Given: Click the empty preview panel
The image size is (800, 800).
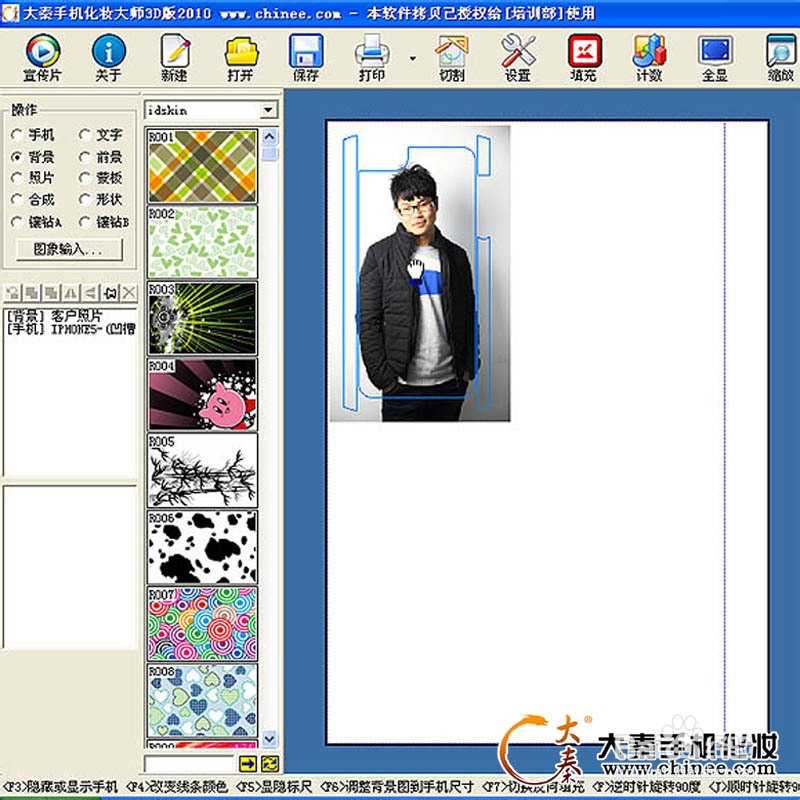Looking at the screenshot, I should click(70, 567).
